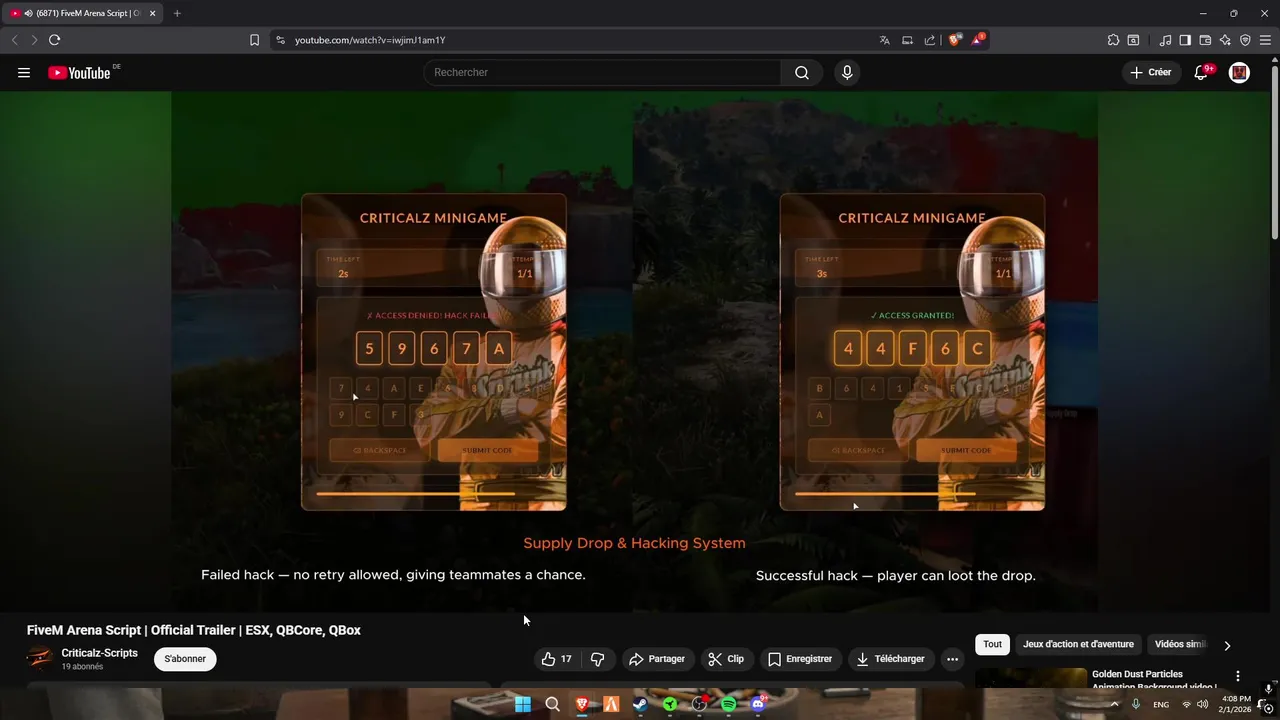
Task: Open Brave Shields lion icon
Action: click(955, 40)
